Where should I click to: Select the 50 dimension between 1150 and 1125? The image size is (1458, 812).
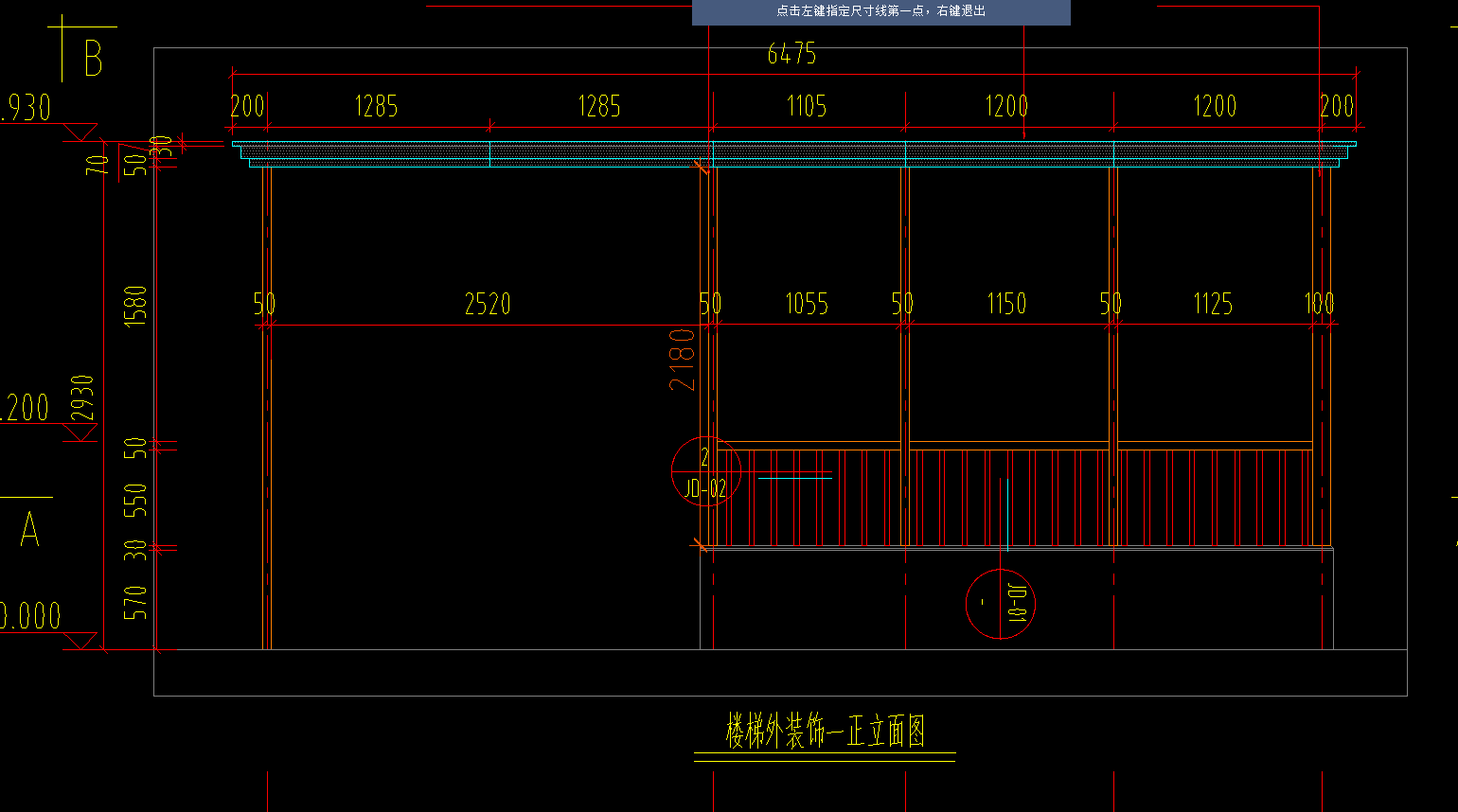click(1111, 304)
